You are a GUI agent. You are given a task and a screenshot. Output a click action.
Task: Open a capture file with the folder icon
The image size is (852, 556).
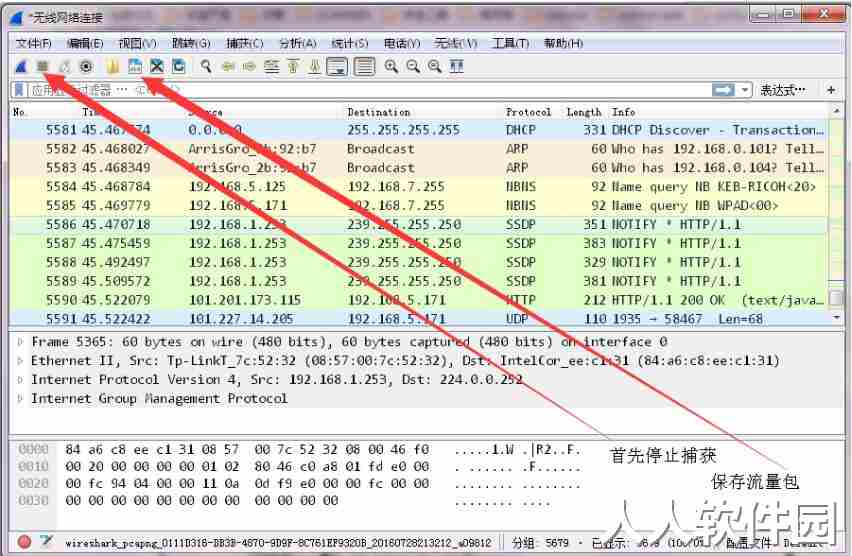(x=113, y=67)
